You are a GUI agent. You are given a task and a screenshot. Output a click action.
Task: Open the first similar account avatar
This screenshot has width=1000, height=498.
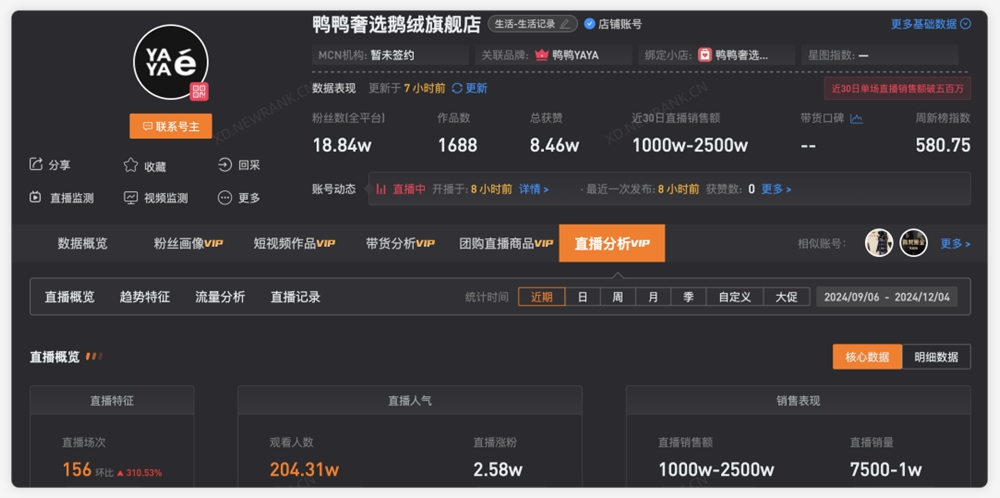coord(879,243)
